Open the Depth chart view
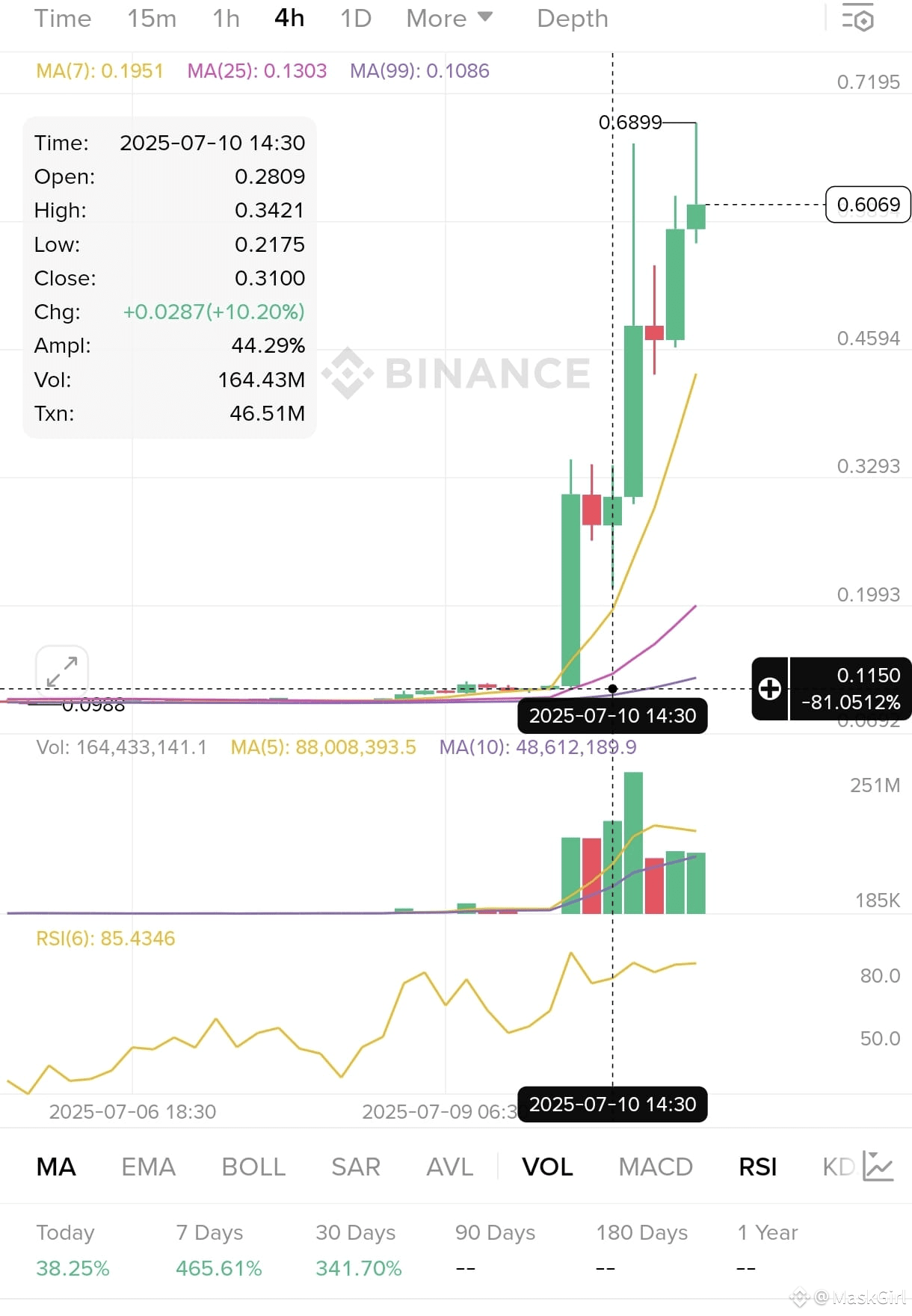 573,18
